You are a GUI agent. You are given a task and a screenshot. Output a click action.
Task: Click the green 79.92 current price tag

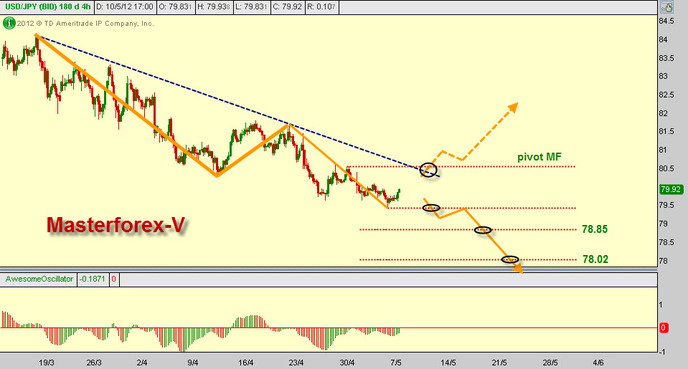click(x=671, y=190)
